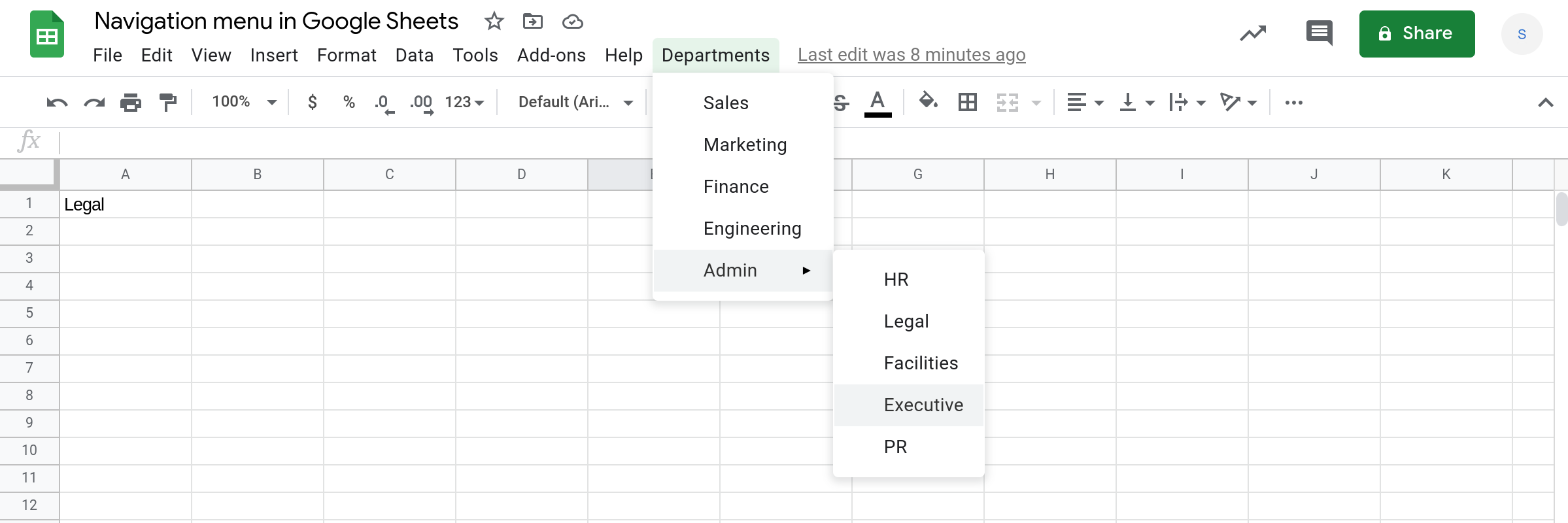Open the 123 more formats dropdown
Viewport: 1568px width, 523px height.
464,102
